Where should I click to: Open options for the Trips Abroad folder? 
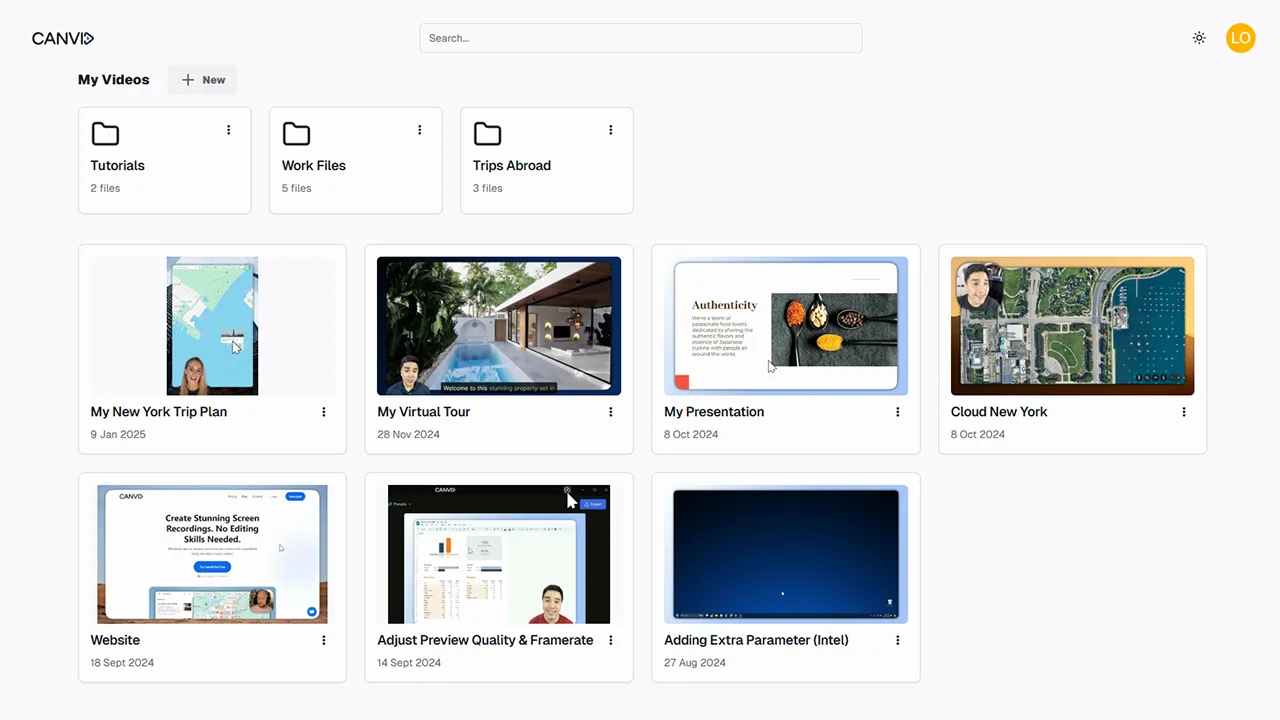point(610,130)
